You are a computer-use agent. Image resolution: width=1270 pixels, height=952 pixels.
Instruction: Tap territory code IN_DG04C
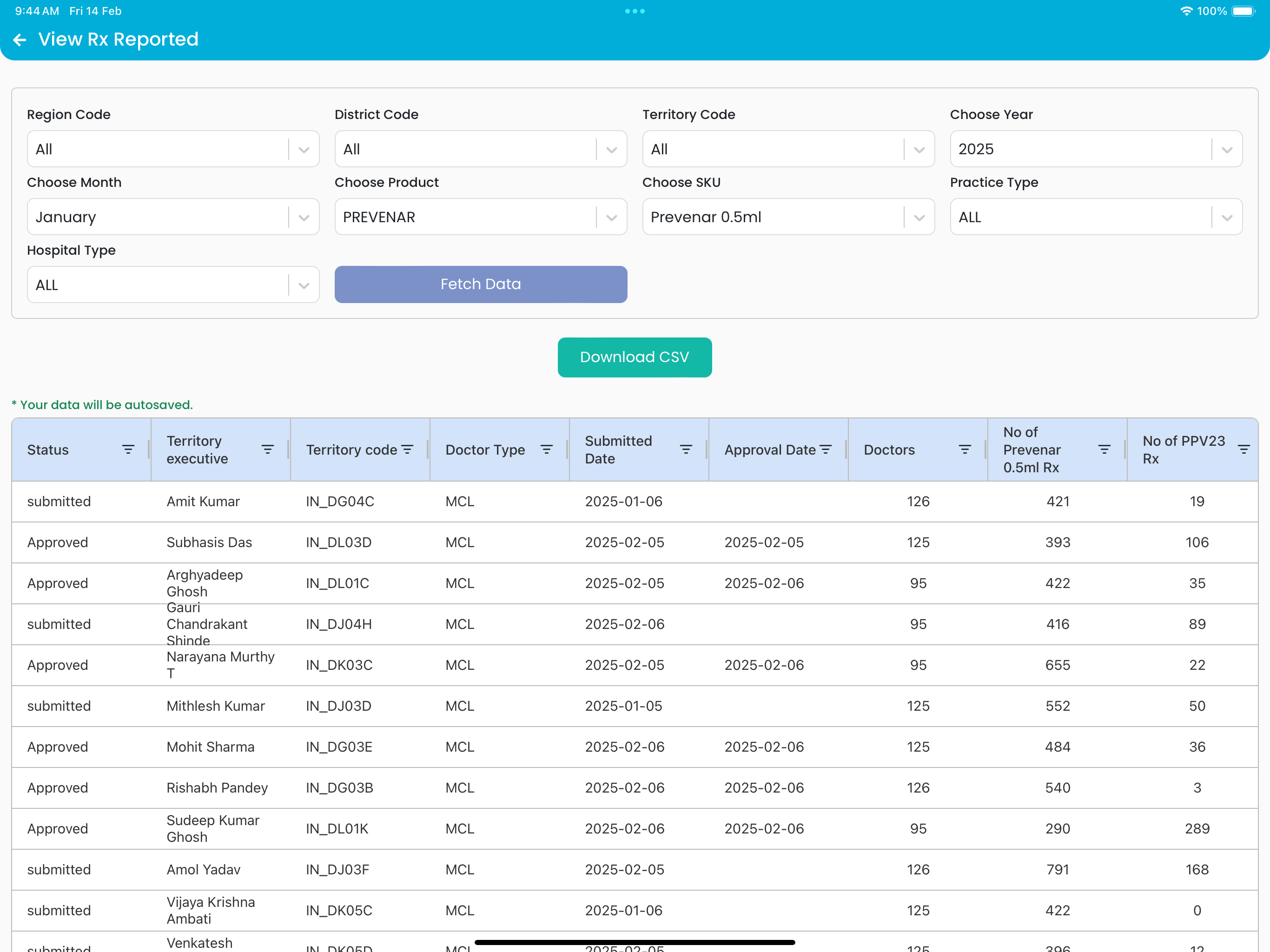pos(340,501)
